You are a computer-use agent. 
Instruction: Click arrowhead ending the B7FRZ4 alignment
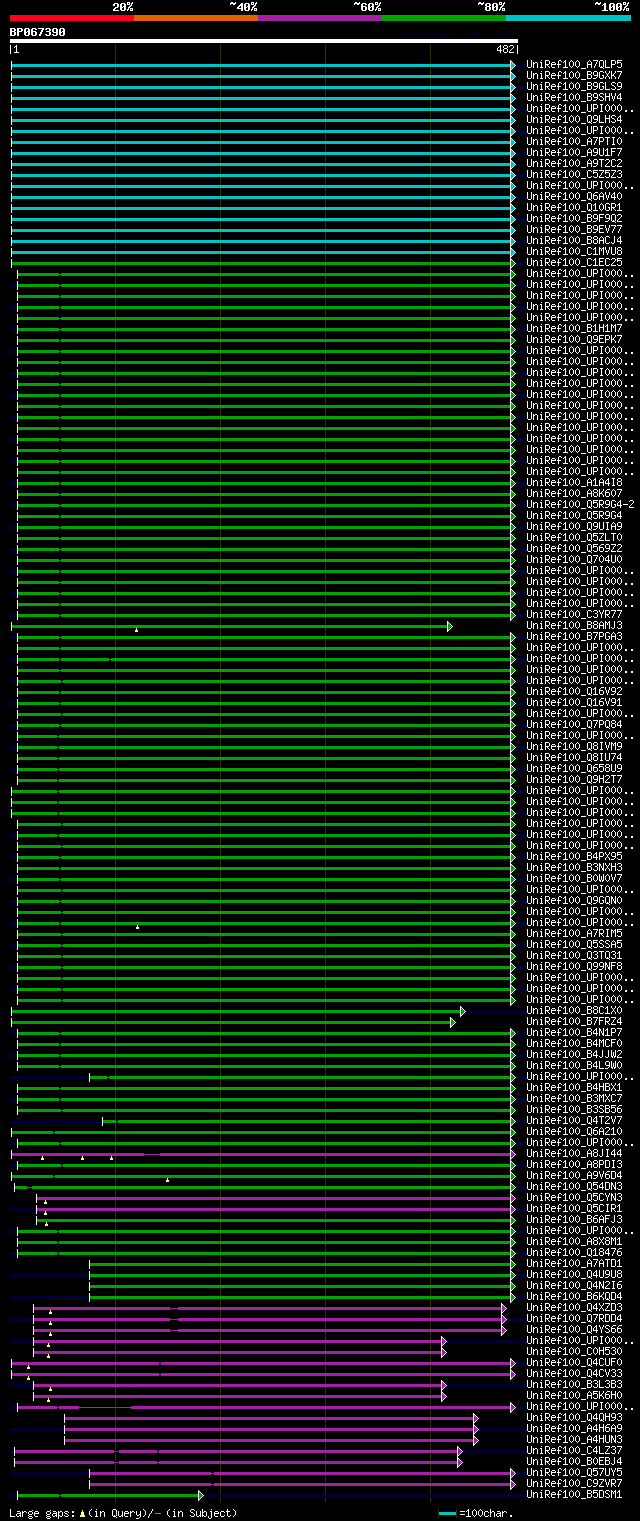click(x=453, y=1022)
